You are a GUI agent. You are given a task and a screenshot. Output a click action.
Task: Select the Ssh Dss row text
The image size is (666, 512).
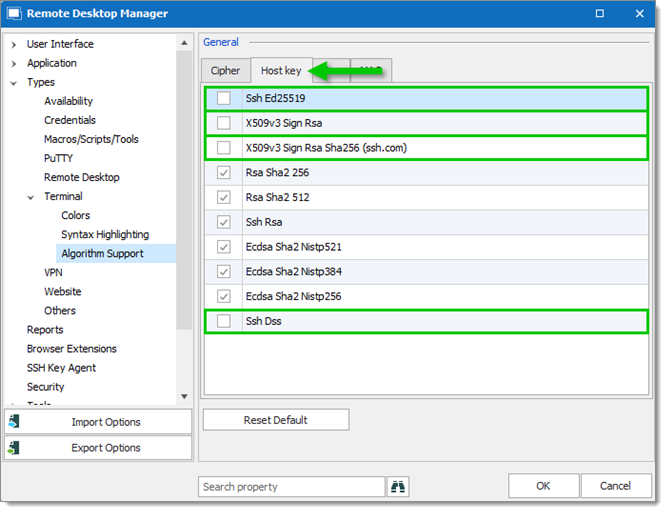(x=263, y=321)
